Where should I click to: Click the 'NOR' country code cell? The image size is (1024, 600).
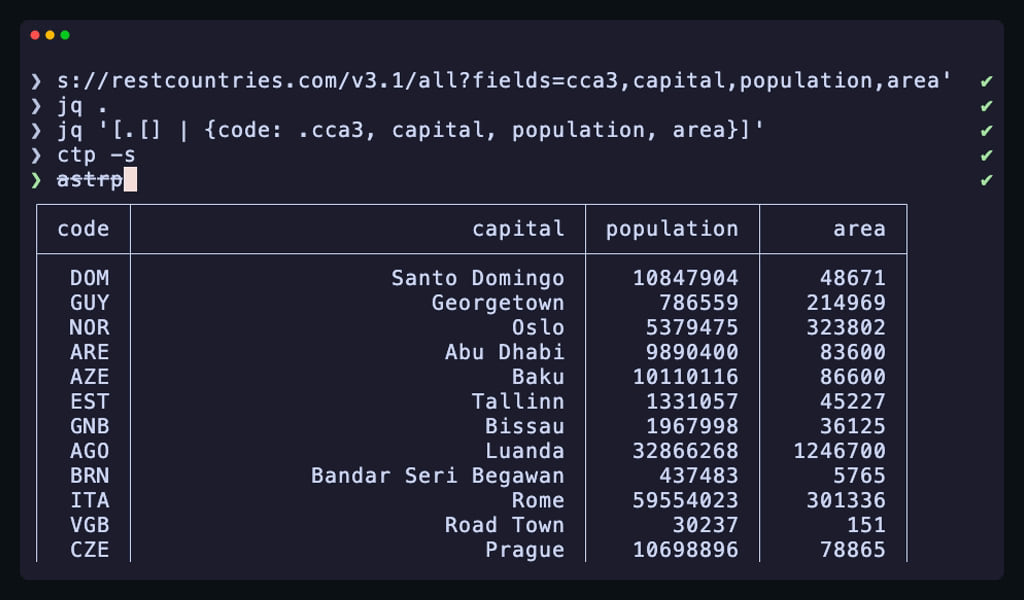89,327
